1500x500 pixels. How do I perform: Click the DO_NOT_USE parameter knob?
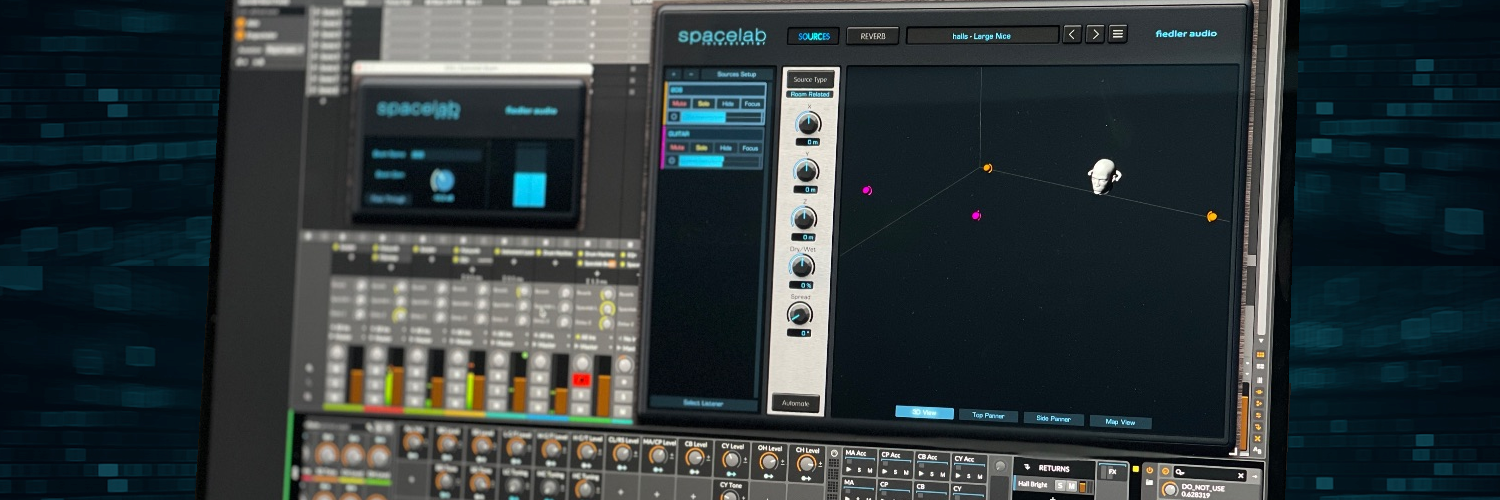tap(1169, 490)
